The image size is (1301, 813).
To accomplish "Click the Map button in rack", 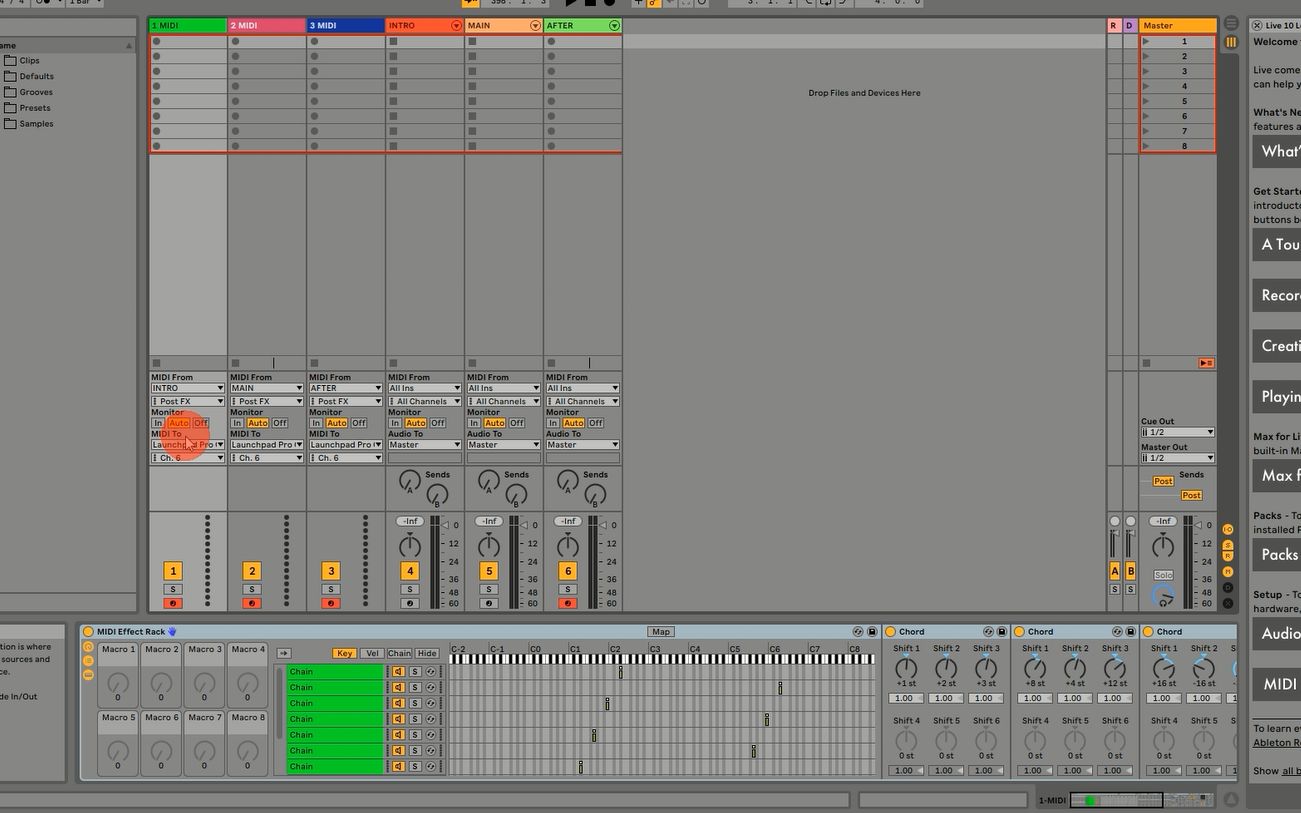I will click(x=661, y=632).
